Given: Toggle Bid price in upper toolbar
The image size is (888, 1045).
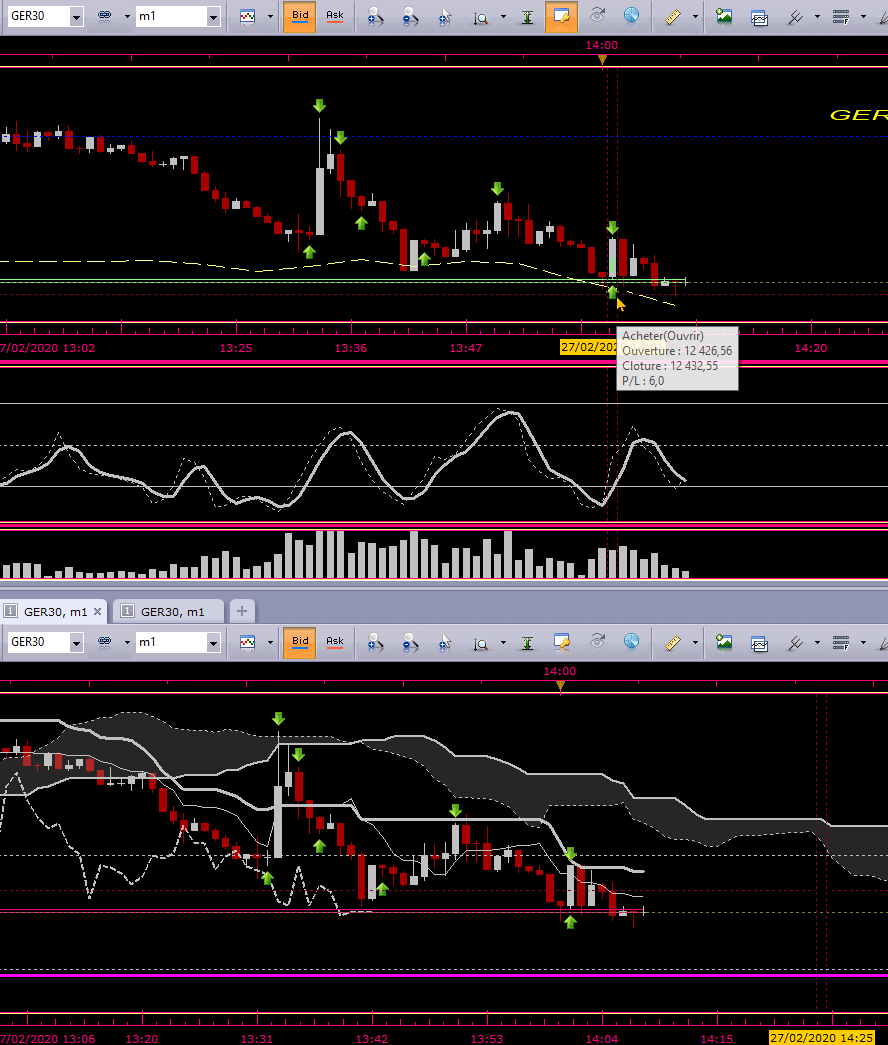Looking at the screenshot, I should (x=299, y=16).
